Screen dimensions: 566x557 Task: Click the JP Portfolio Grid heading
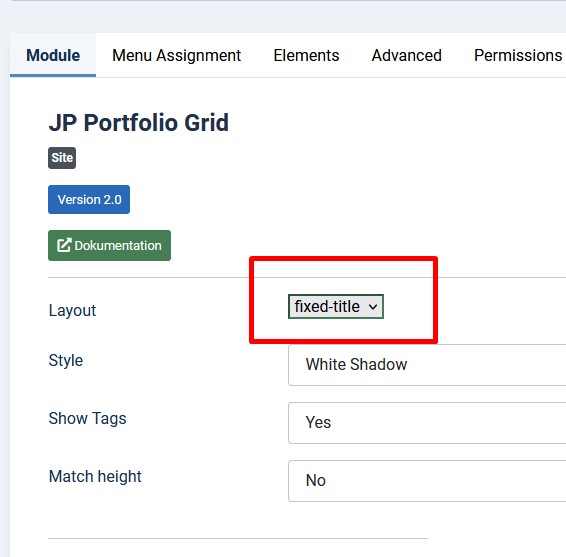pyautogui.click(x=139, y=123)
